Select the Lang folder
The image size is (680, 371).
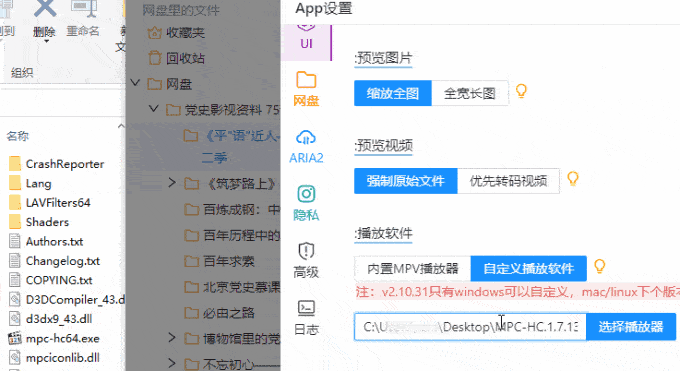point(30,184)
